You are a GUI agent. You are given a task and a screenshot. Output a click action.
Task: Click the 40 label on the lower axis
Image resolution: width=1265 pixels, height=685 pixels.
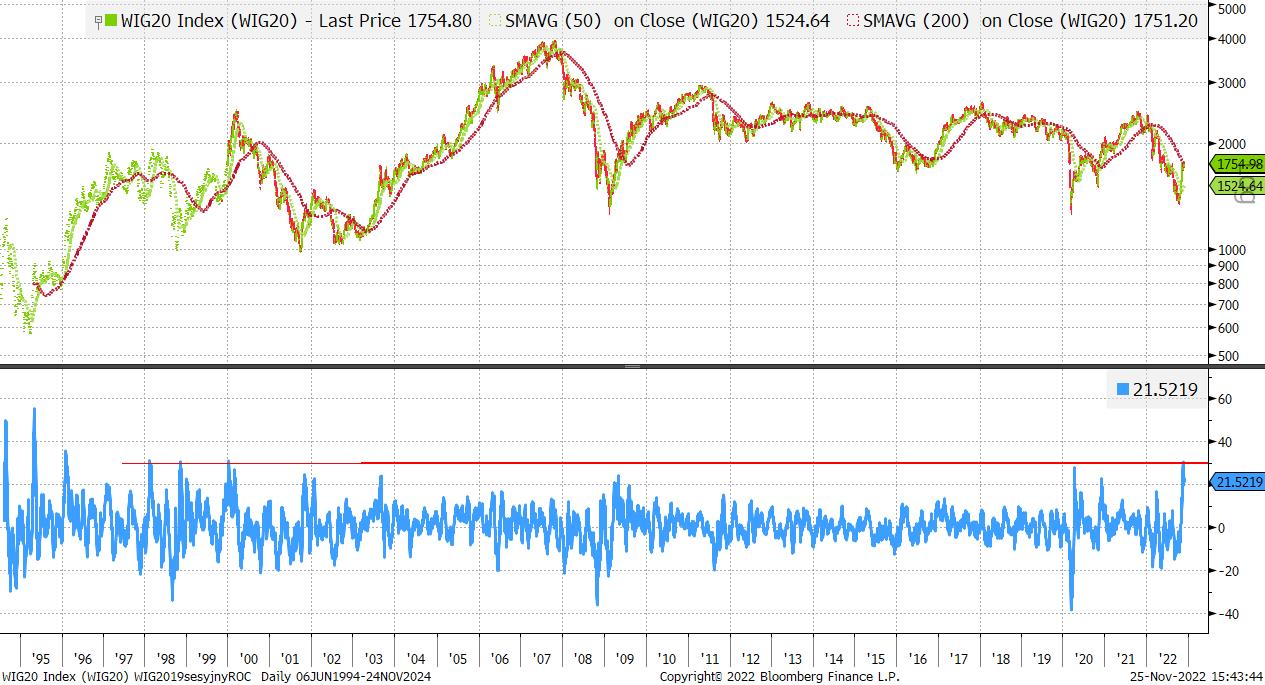pyautogui.click(x=1226, y=442)
